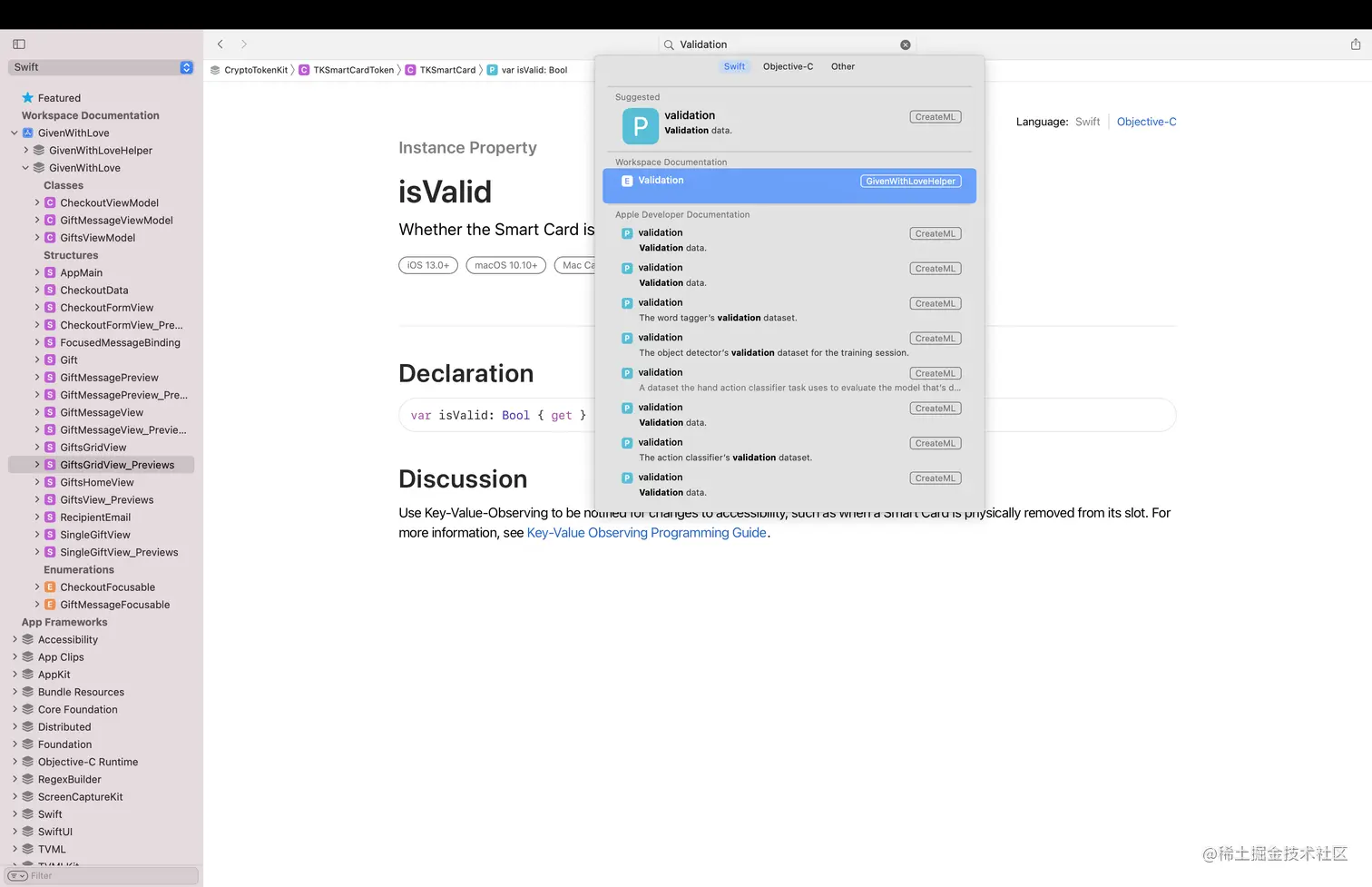
Task: Toggle the sidebar visibility icon
Action: 19,44
